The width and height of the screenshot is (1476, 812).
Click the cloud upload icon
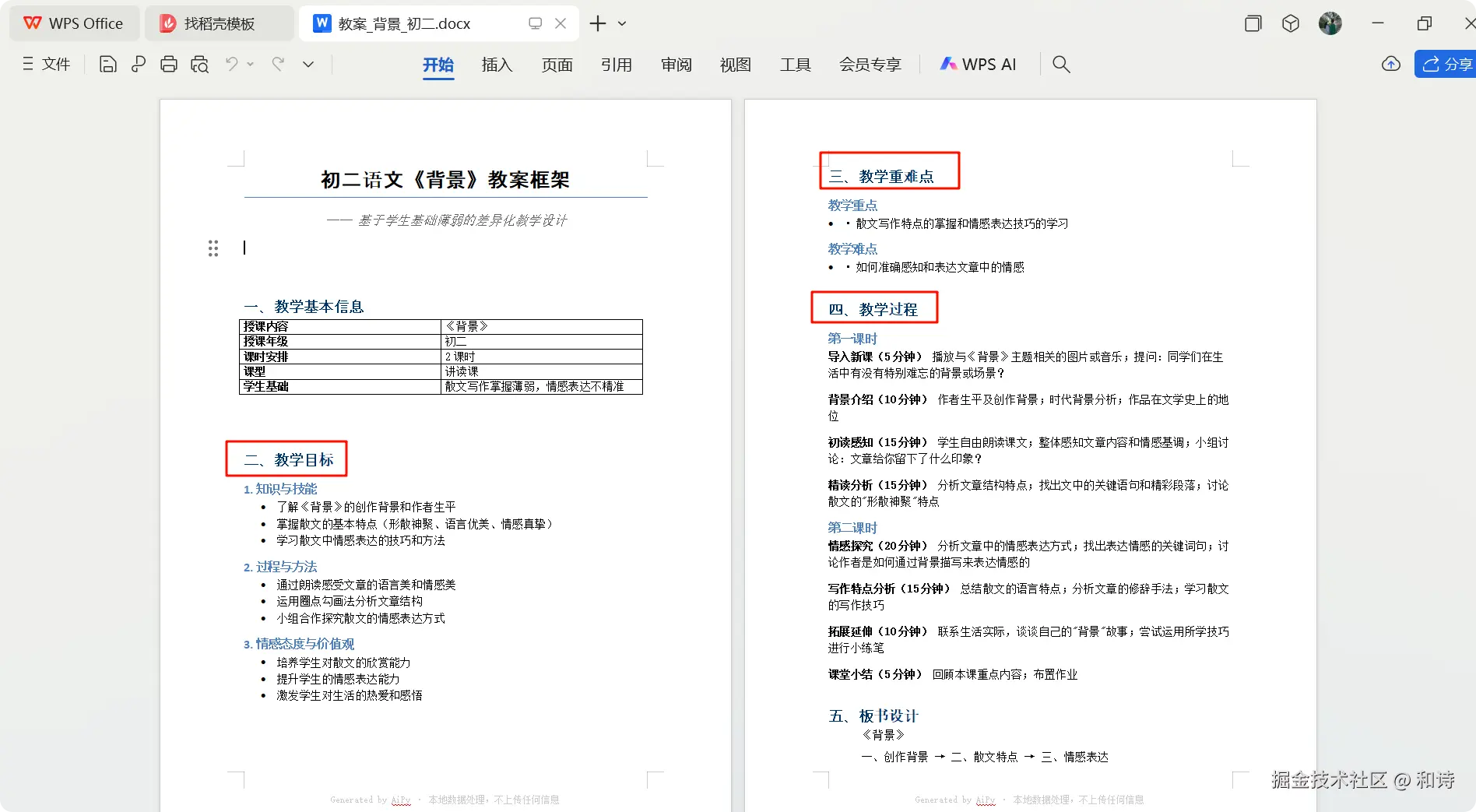(1391, 64)
